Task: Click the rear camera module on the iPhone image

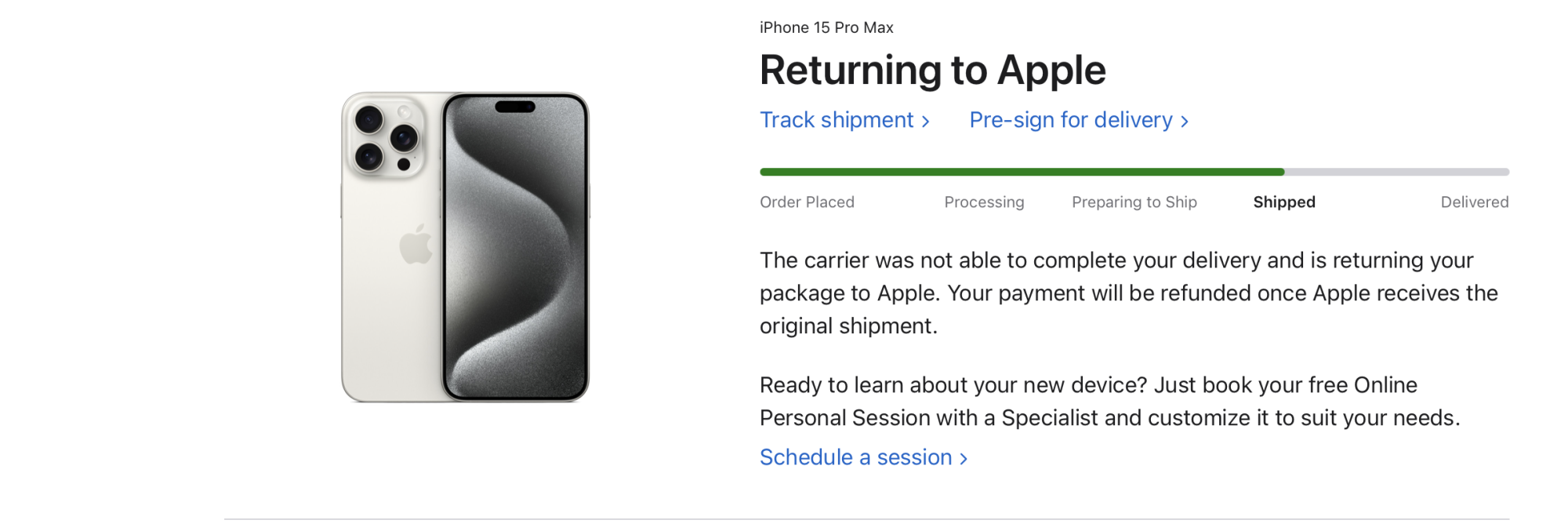Action: coord(385,137)
